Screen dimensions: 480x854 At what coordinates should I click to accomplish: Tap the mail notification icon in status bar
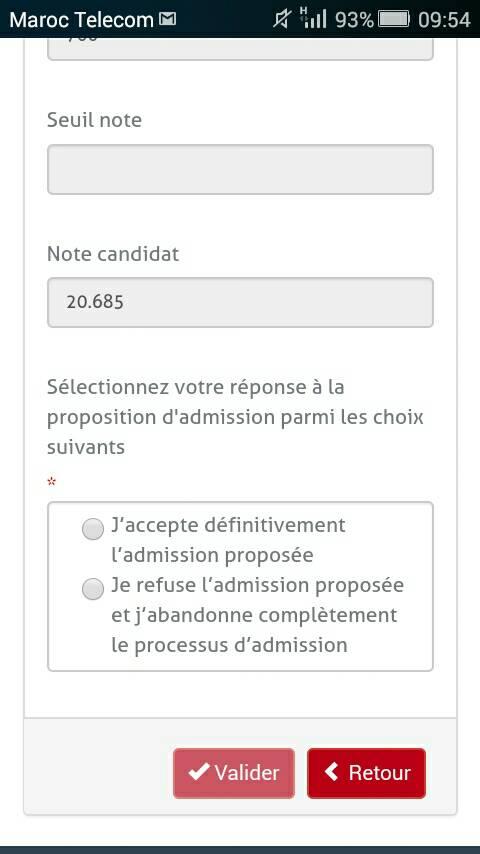click(x=168, y=20)
